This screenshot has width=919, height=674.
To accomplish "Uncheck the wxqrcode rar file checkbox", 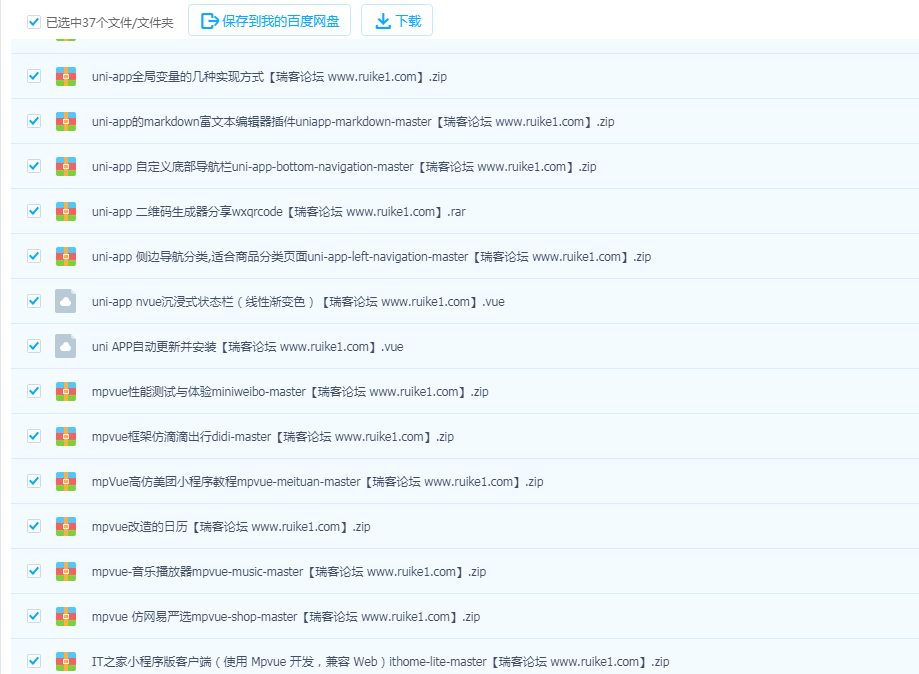I will pos(34,211).
